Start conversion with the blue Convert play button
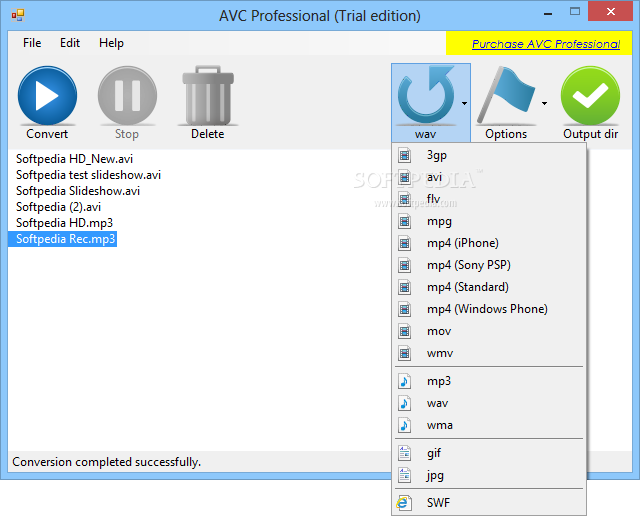The height and width of the screenshot is (516, 640). coord(47,96)
